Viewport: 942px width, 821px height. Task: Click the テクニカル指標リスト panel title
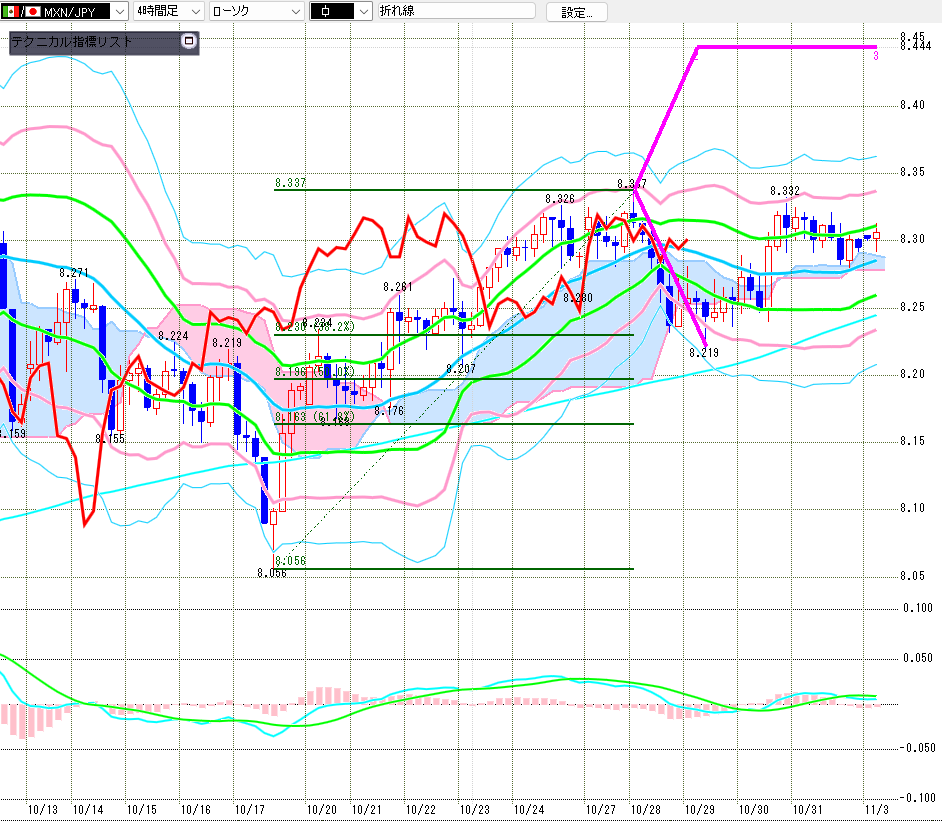pyautogui.click(x=71, y=42)
